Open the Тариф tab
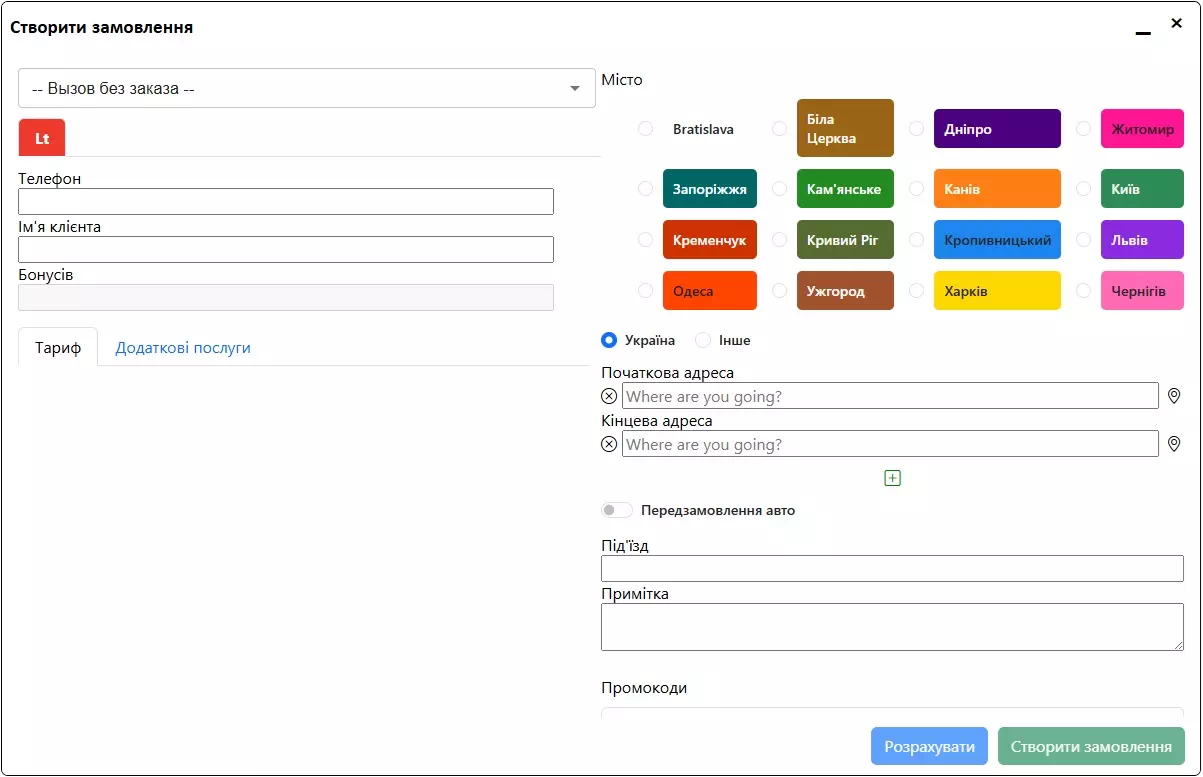The width and height of the screenshot is (1203, 777). 58,348
